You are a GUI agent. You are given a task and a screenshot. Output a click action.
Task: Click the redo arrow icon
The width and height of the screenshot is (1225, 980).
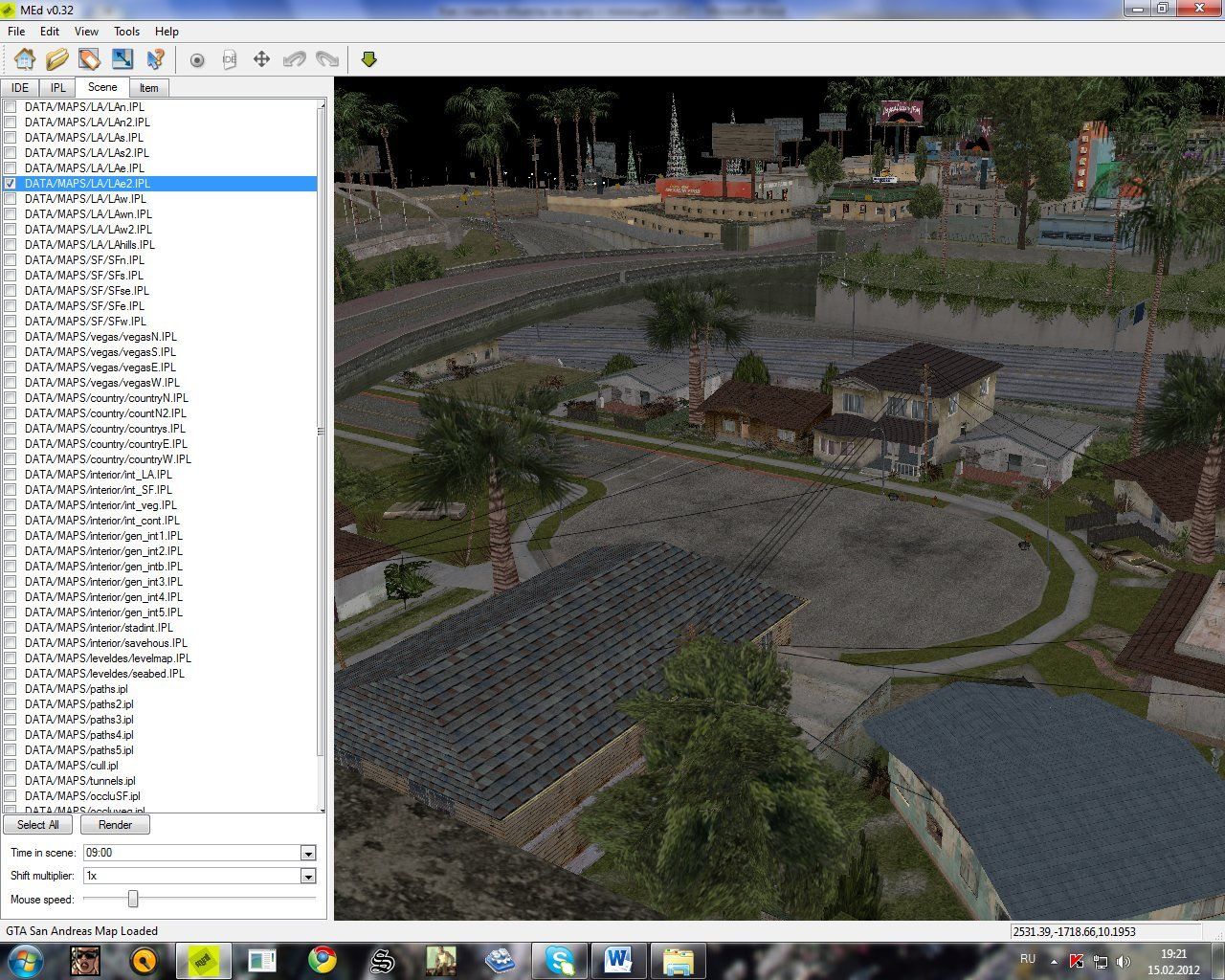click(x=327, y=59)
